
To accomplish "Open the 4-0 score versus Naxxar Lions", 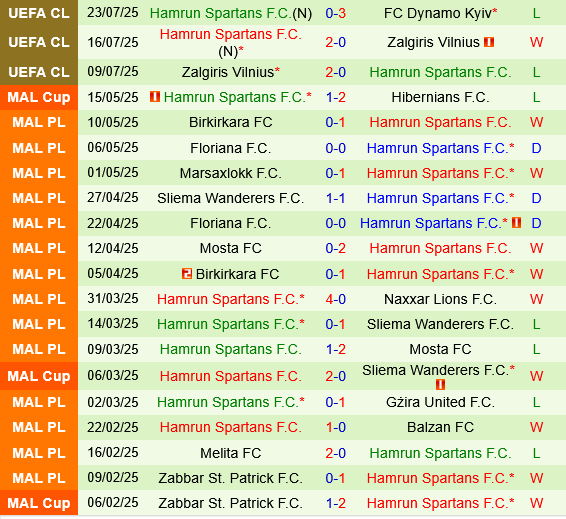I will tap(335, 299).
